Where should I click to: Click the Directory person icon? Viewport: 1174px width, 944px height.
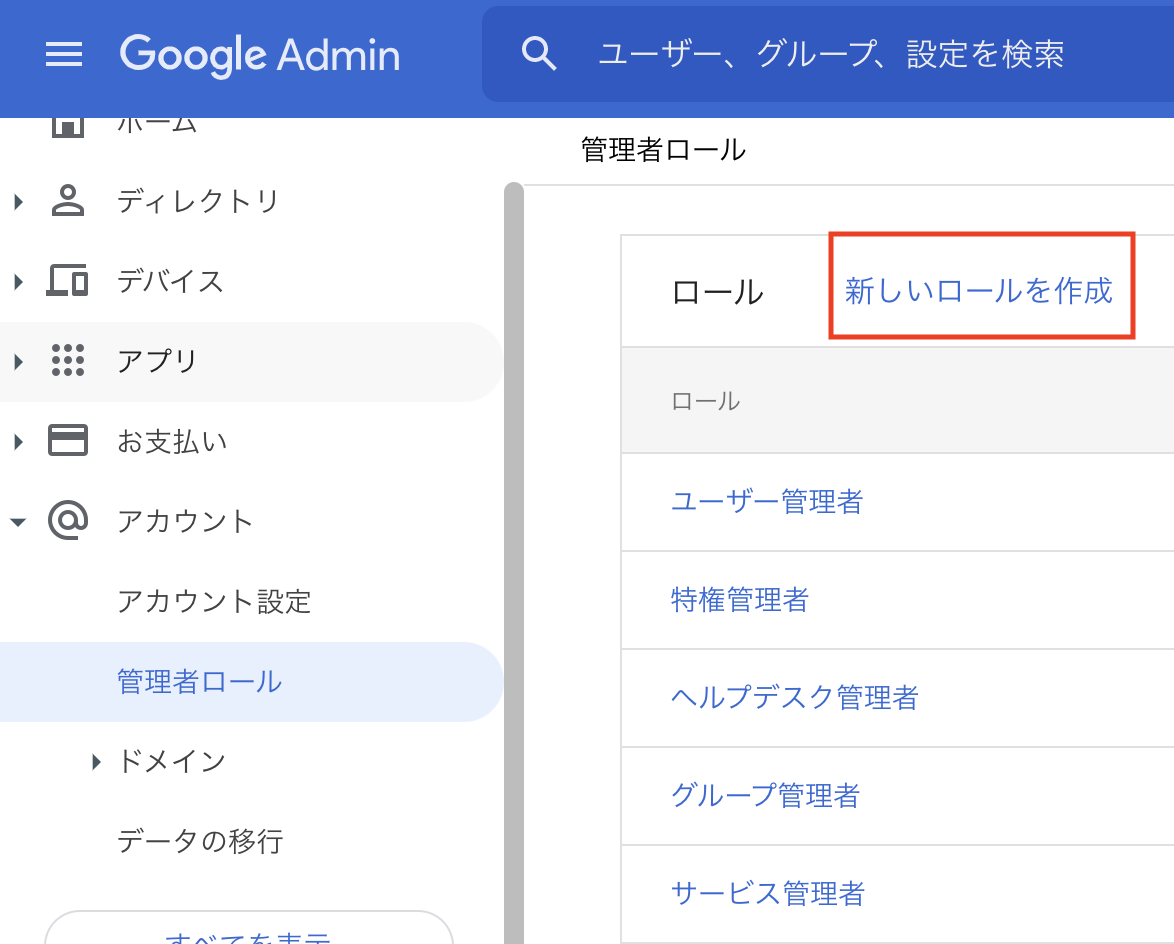coord(67,201)
